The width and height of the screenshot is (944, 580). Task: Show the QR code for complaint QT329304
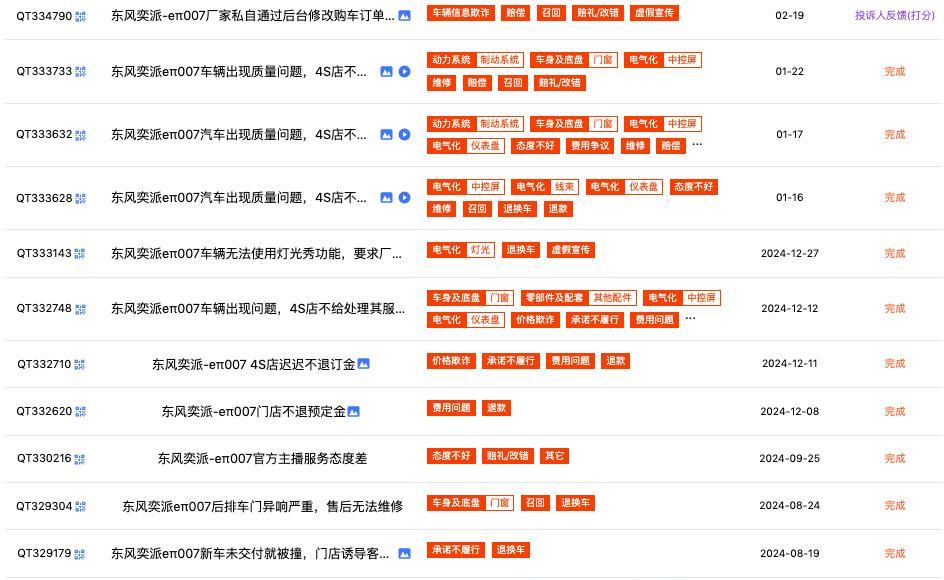pyautogui.click(x=81, y=507)
